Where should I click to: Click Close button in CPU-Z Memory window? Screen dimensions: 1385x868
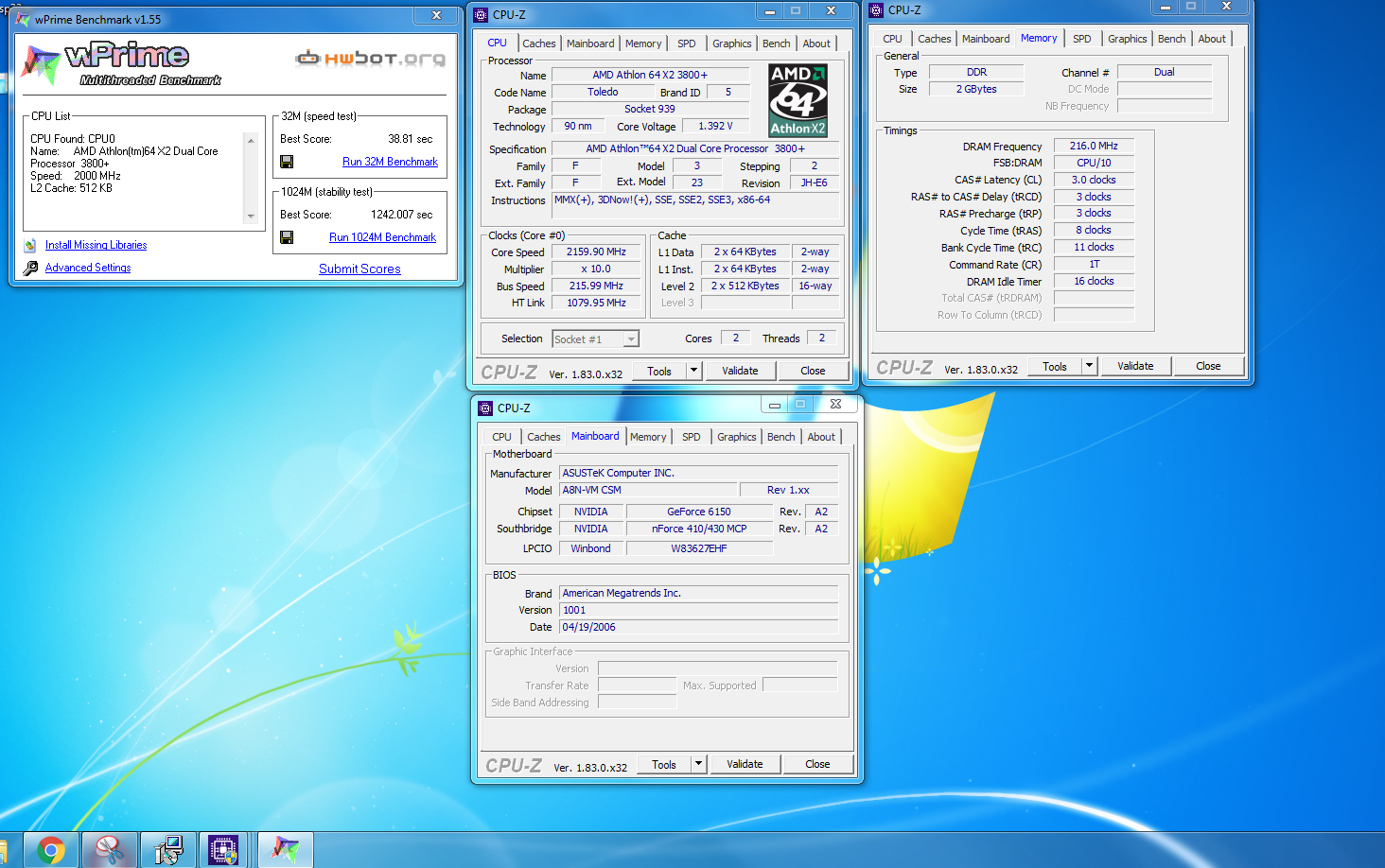[1208, 366]
